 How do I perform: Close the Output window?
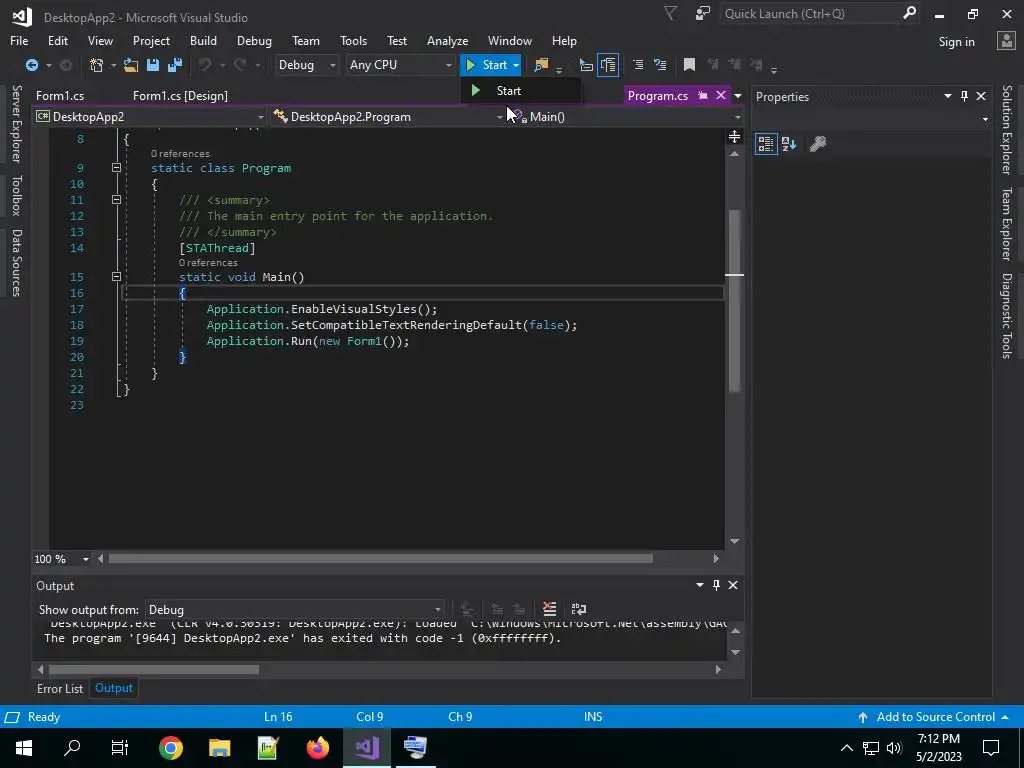[733, 585]
